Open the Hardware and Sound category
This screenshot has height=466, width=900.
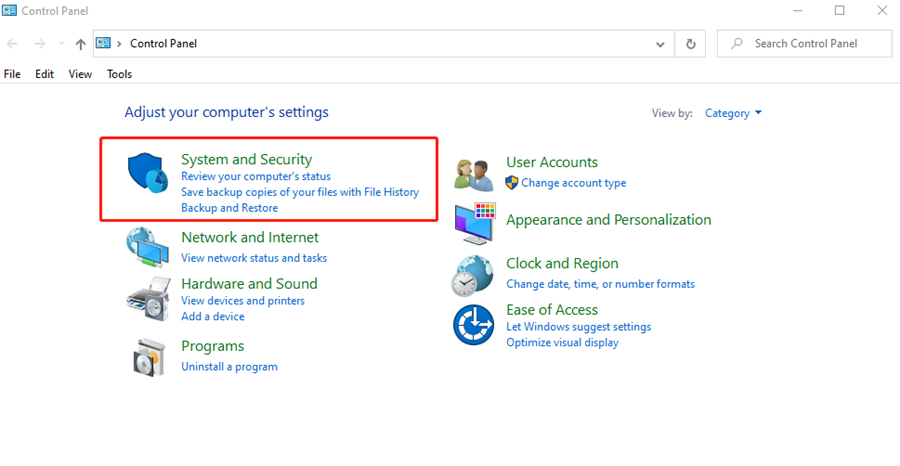(249, 284)
